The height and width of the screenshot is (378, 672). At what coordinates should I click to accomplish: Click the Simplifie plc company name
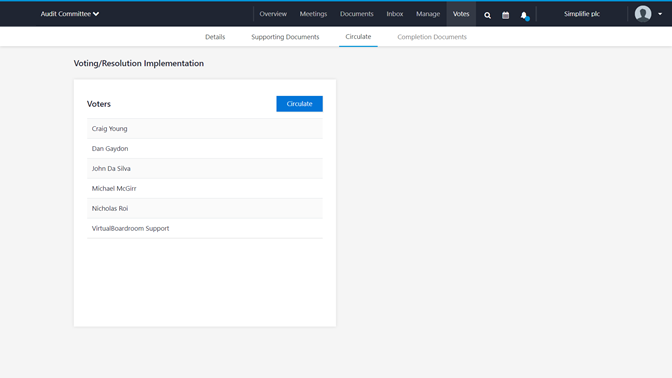click(582, 14)
